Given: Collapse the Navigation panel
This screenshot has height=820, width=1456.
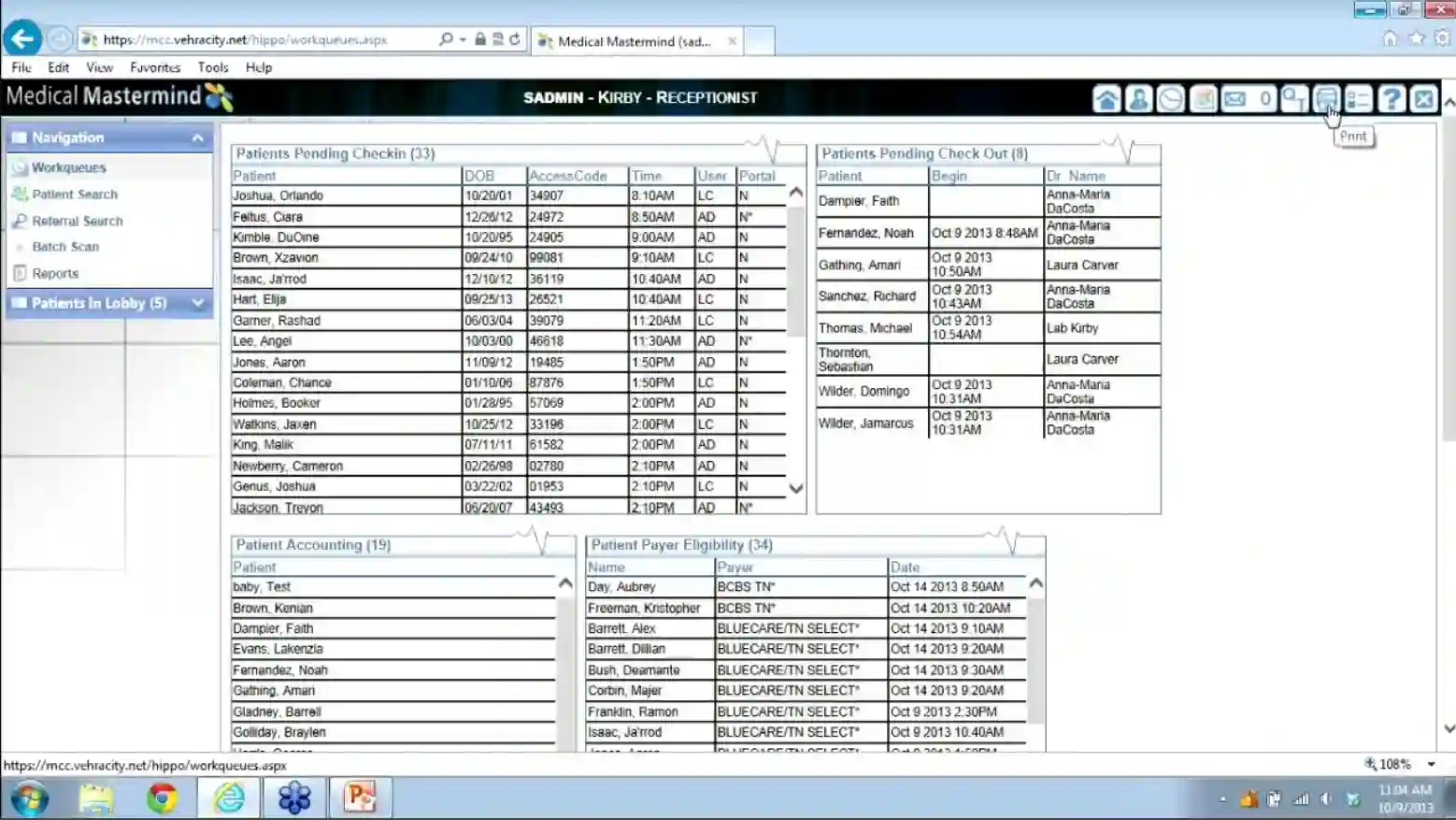Looking at the screenshot, I should pos(197,137).
